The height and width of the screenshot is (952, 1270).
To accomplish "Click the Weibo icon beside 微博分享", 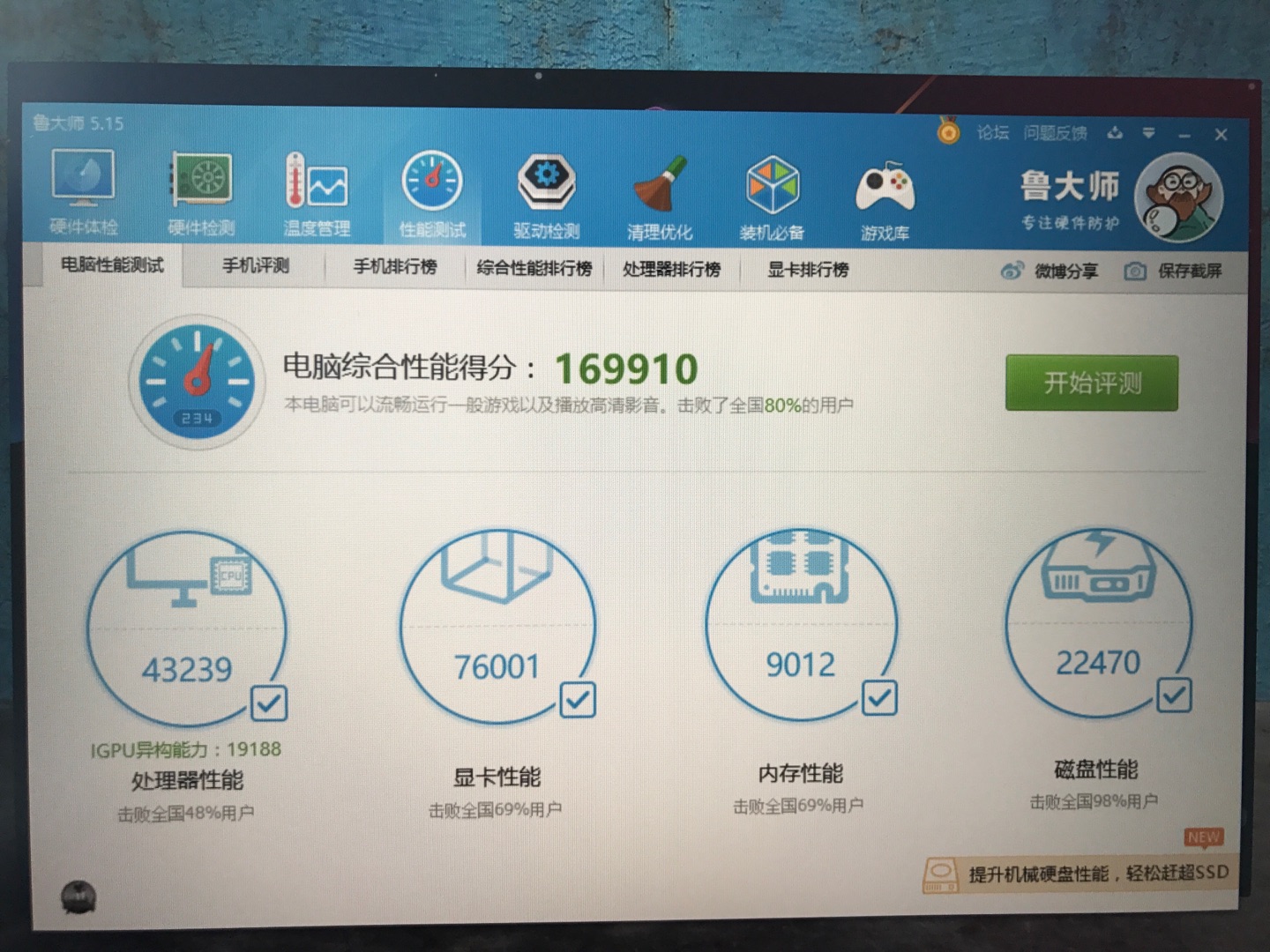I will coord(1012,271).
